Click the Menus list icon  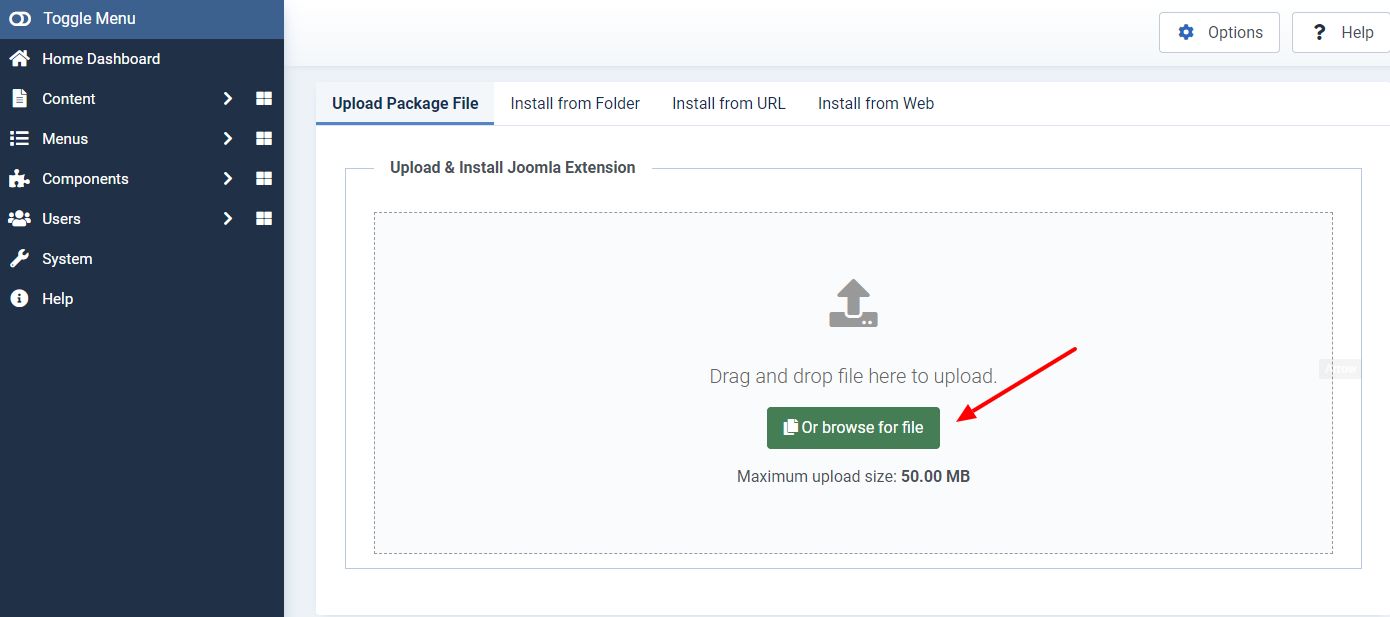[x=19, y=139]
